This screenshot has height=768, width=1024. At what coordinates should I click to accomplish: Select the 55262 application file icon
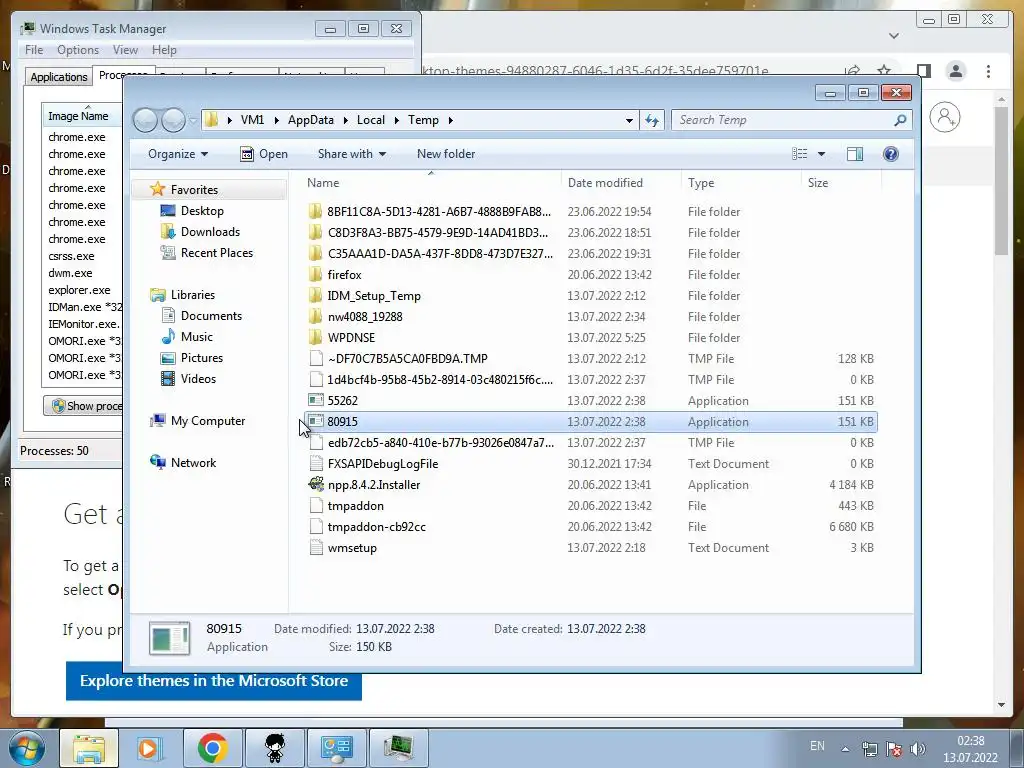click(x=316, y=400)
